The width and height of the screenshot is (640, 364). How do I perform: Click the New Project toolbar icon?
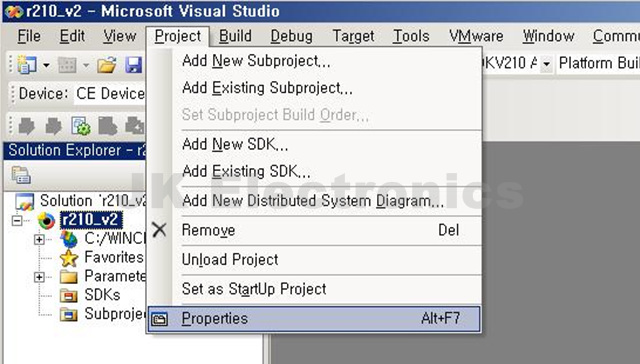pyautogui.click(x=27, y=64)
